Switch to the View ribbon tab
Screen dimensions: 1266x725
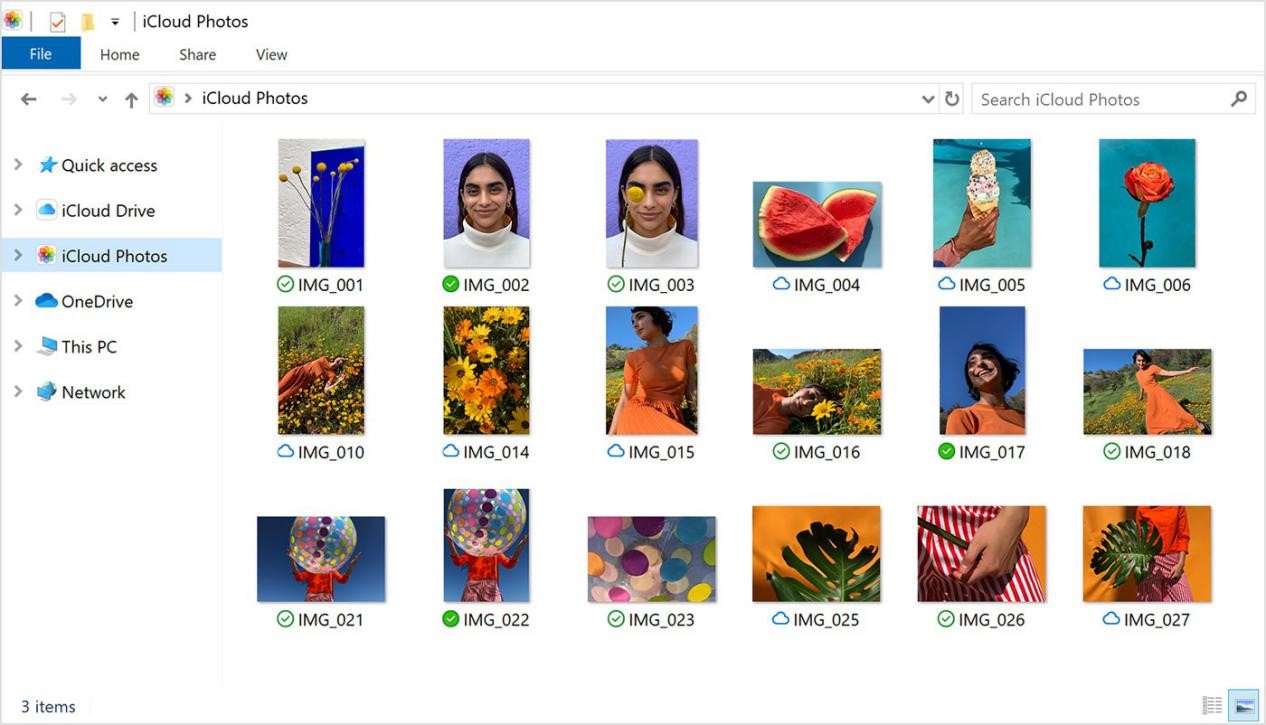click(270, 55)
